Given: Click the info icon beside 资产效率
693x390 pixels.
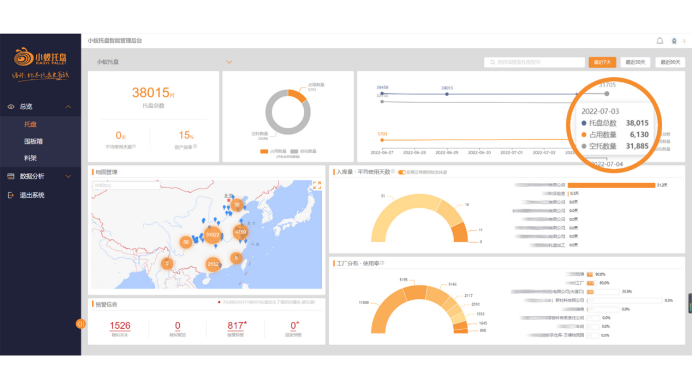Looking at the screenshot, I should 195,146.
